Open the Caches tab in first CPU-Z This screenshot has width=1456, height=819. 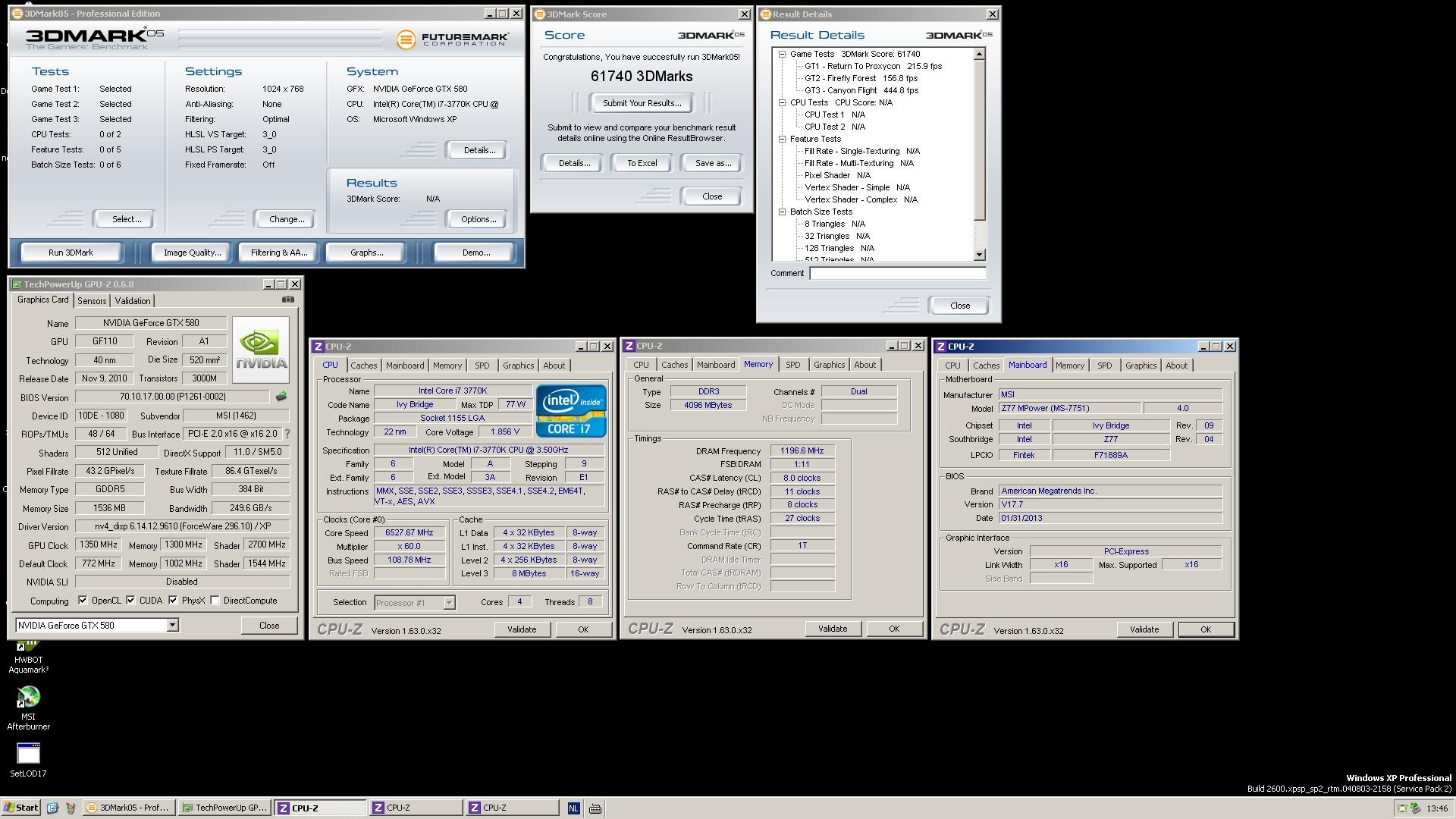[x=363, y=366]
